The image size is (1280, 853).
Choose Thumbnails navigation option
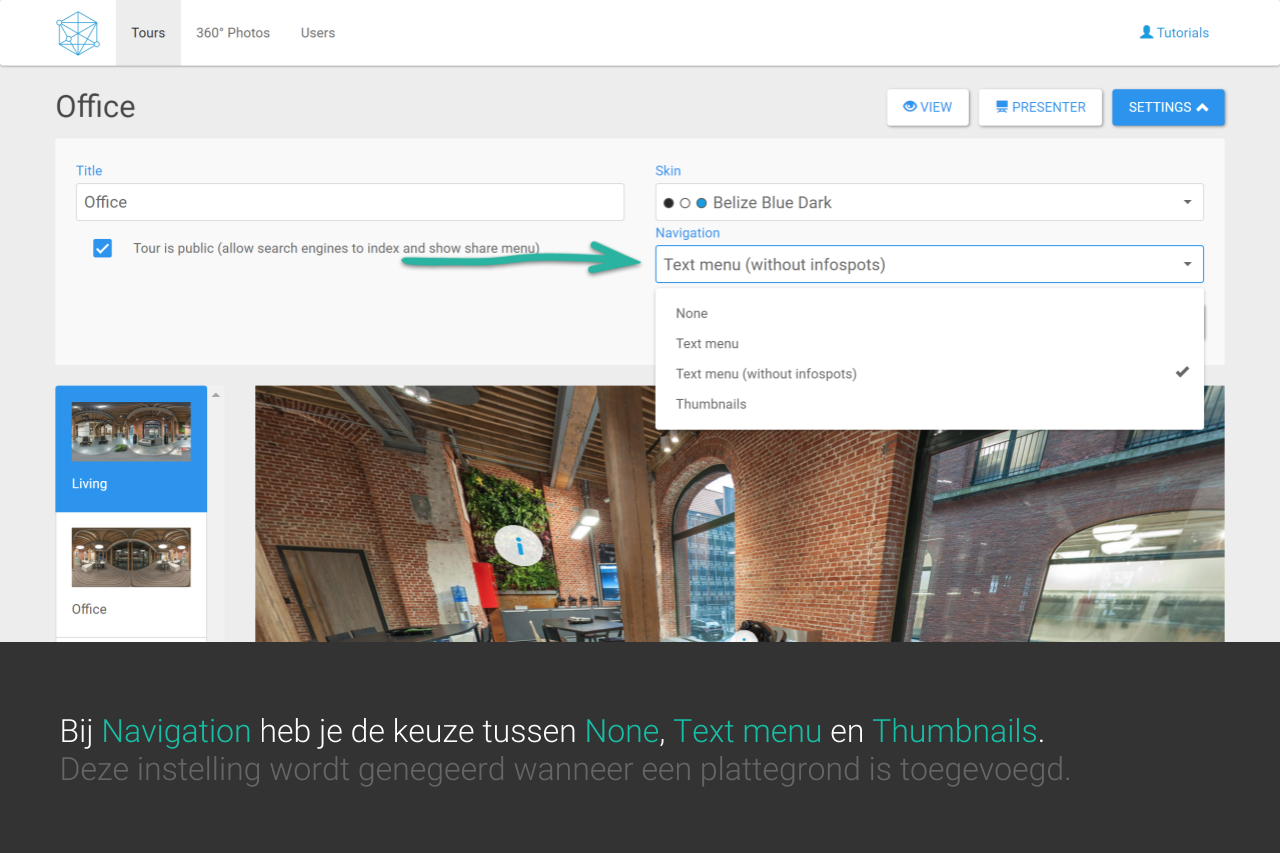[x=711, y=404]
